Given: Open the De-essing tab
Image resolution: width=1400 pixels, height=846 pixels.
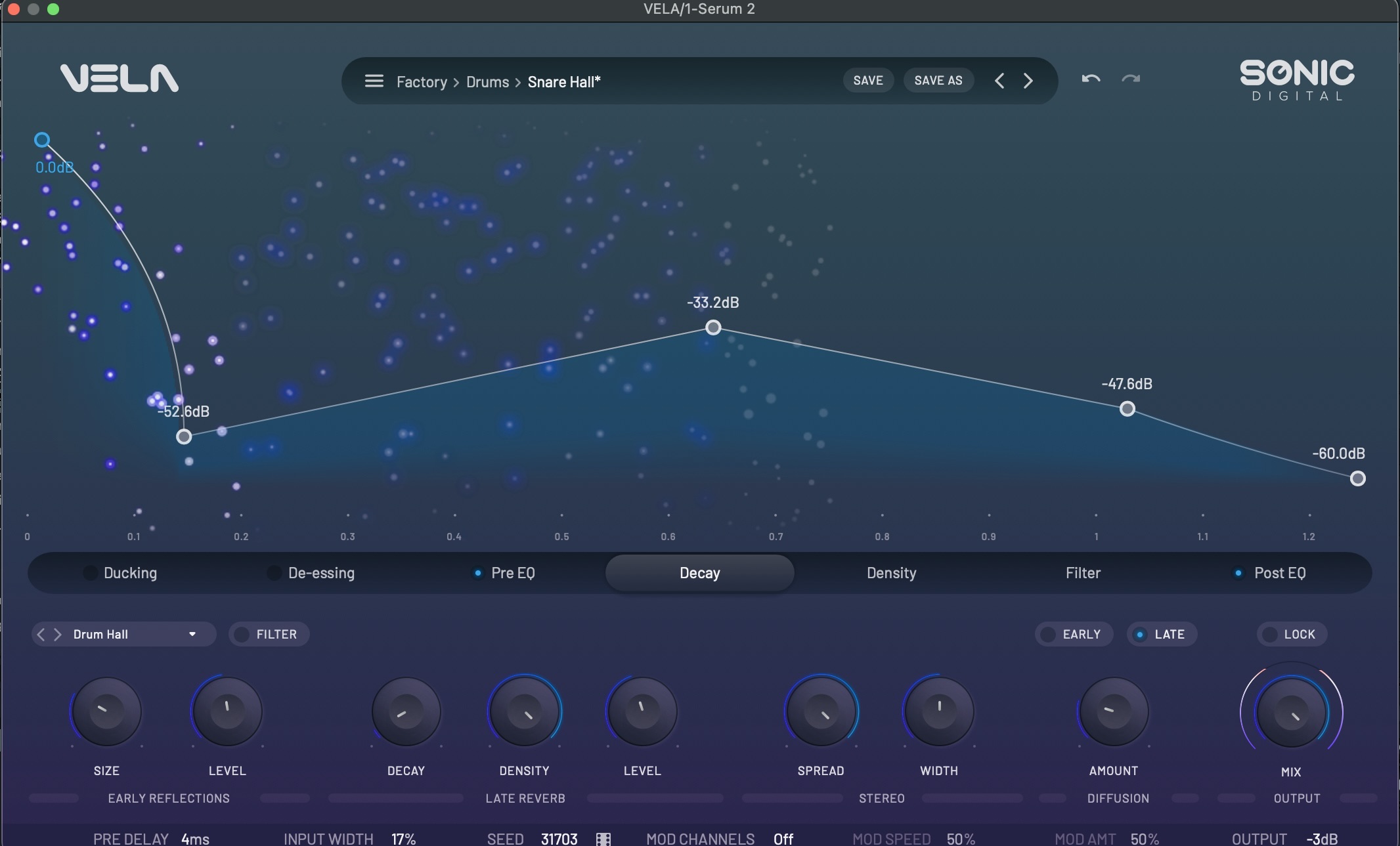Looking at the screenshot, I should (322, 573).
